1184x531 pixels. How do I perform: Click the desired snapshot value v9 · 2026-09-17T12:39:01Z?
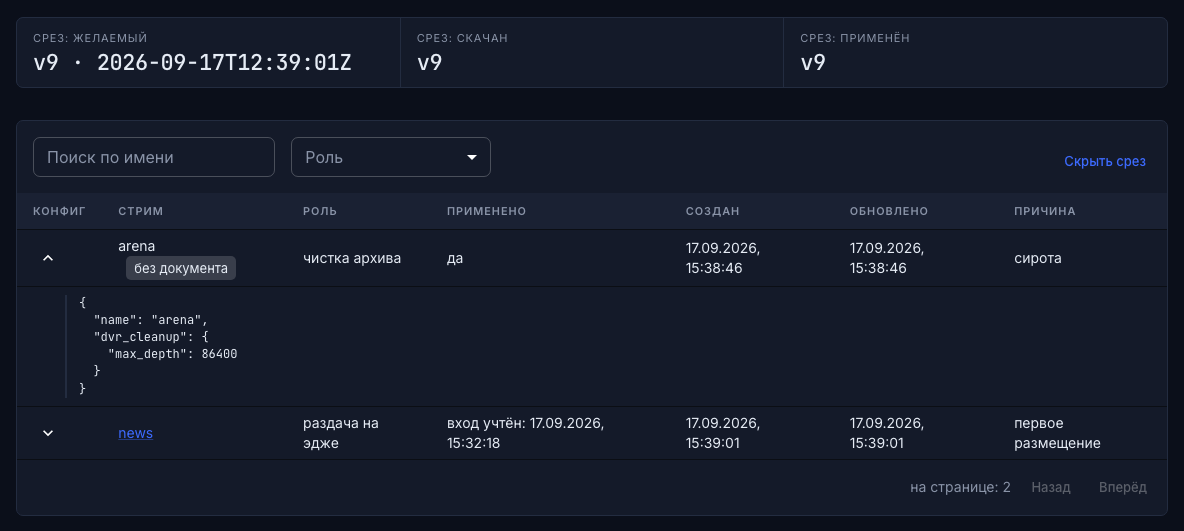(x=193, y=62)
